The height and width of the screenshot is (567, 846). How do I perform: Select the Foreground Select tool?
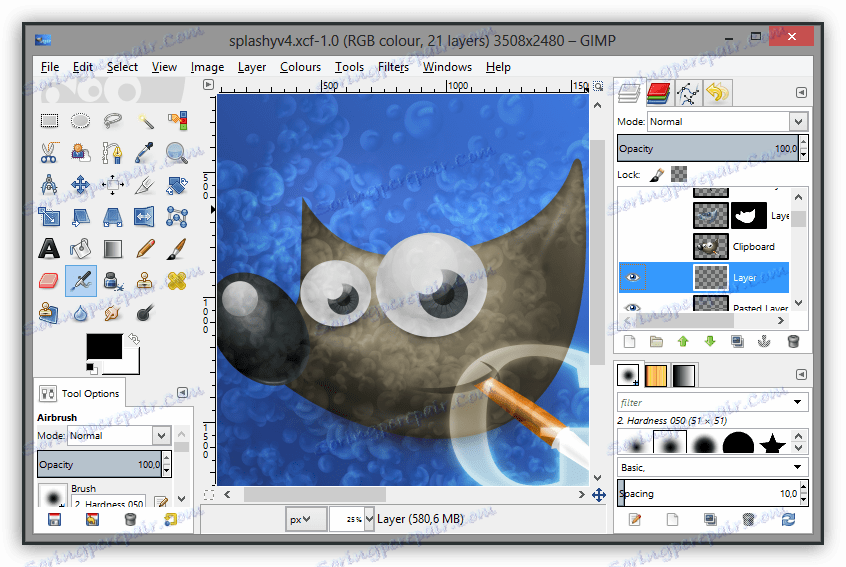point(80,153)
